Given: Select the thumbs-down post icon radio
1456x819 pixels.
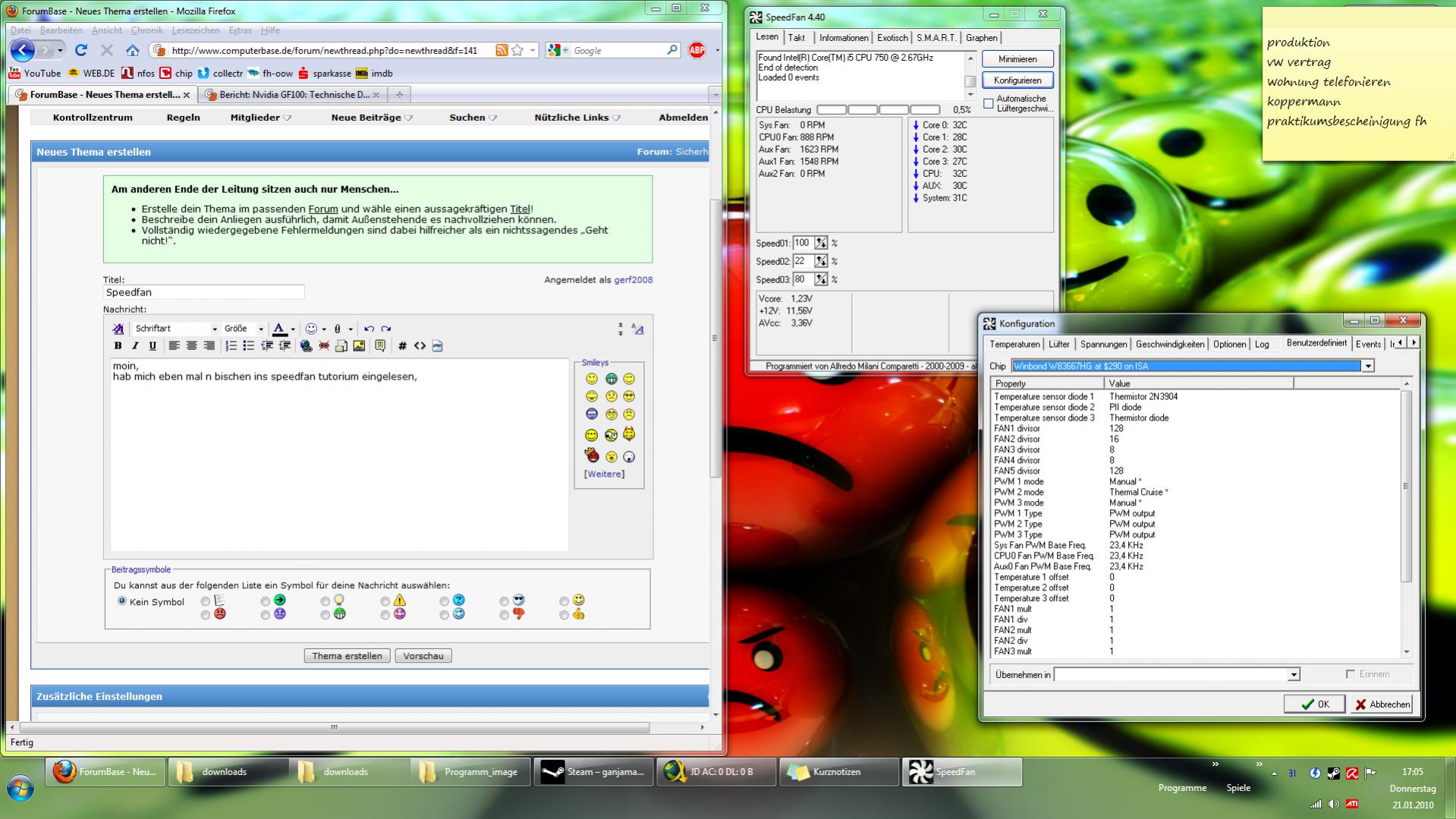Looking at the screenshot, I should click(x=505, y=615).
